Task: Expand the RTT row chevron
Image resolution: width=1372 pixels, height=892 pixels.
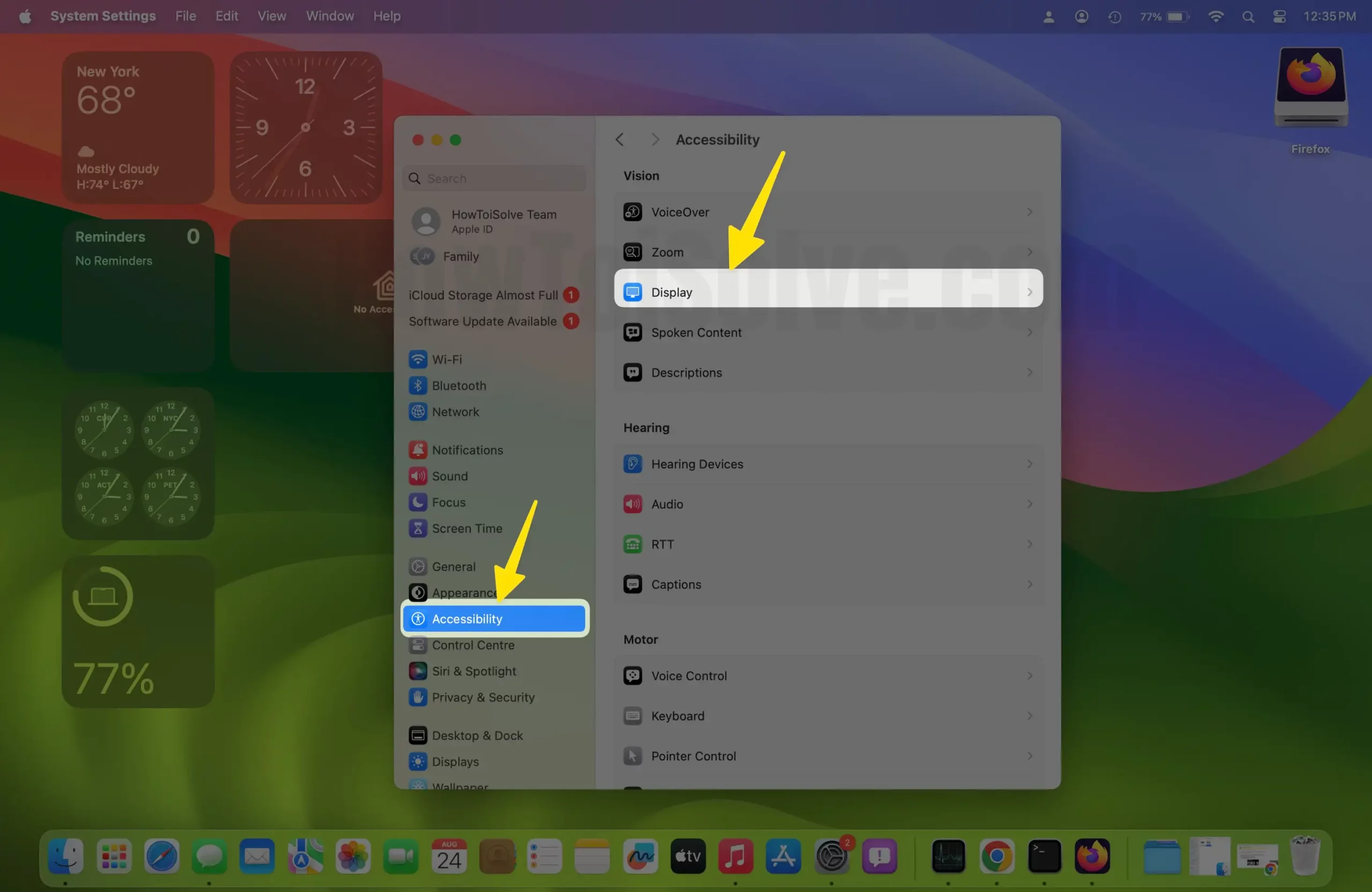Action: pos(1030,544)
